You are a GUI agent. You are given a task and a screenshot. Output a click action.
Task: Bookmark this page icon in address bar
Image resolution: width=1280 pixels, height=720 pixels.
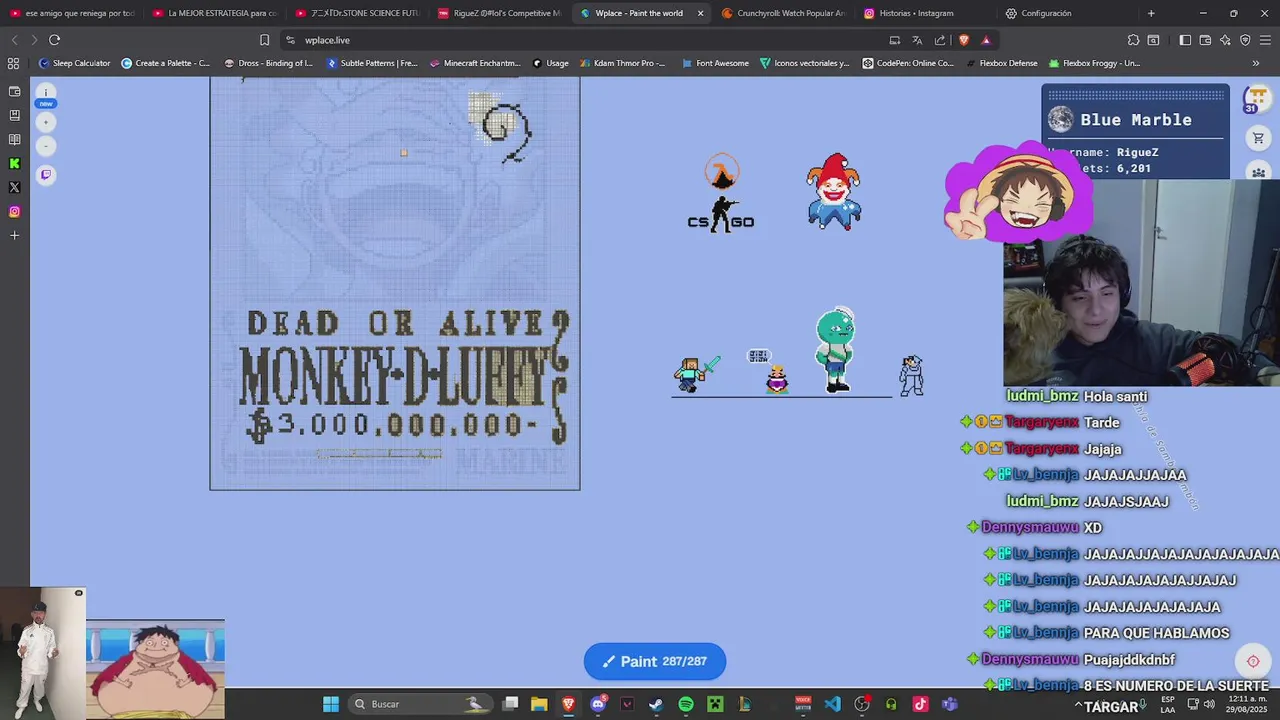pyautogui.click(x=264, y=40)
